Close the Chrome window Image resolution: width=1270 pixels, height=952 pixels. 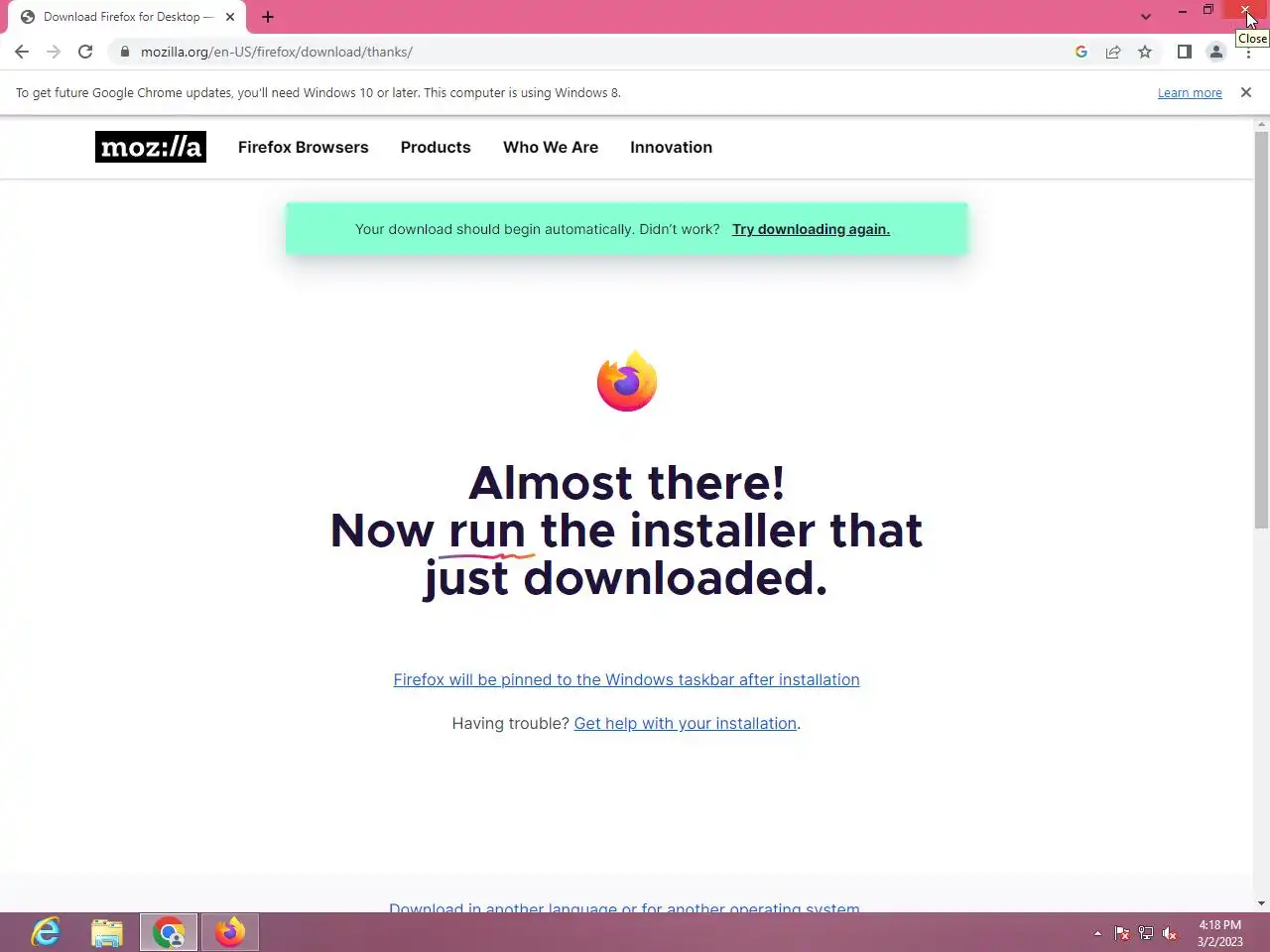(x=1245, y=11)
